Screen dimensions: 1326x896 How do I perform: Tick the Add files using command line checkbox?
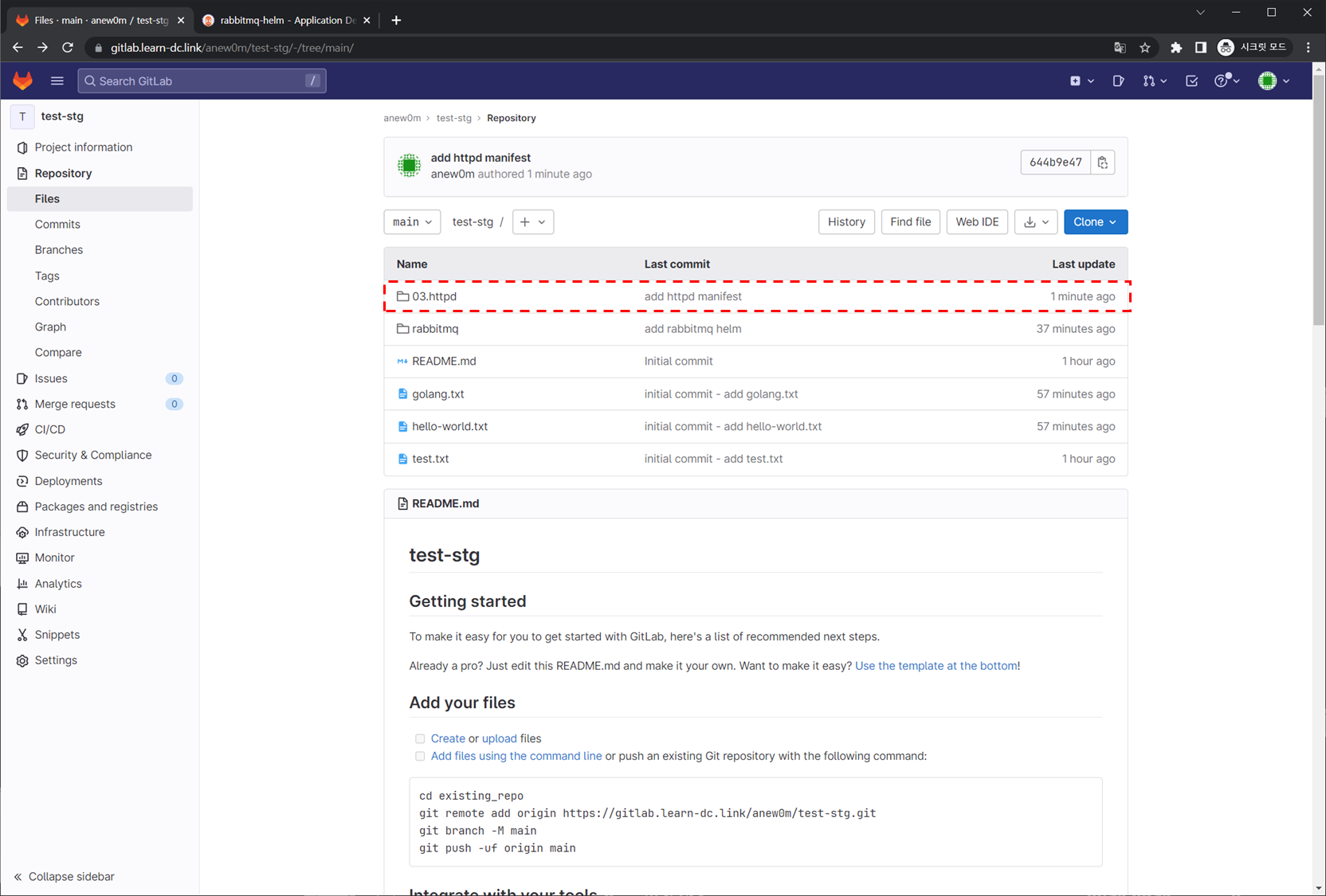(420, 757)
